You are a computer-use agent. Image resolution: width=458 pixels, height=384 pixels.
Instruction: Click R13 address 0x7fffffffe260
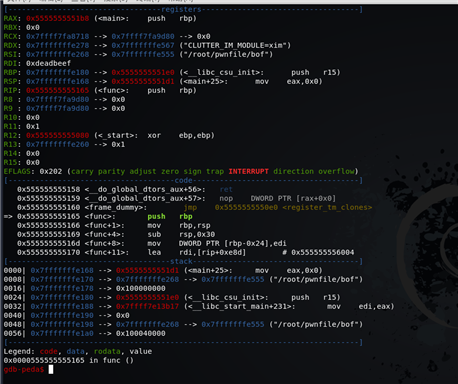tap(58, 144)
